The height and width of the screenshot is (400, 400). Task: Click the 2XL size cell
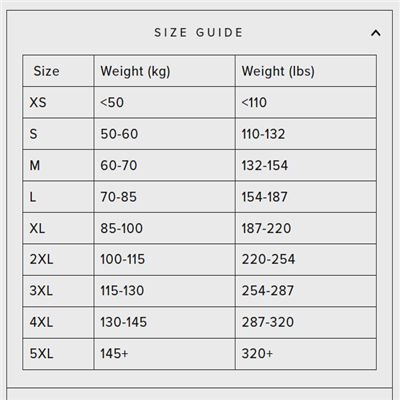click(x=58, y=259)
